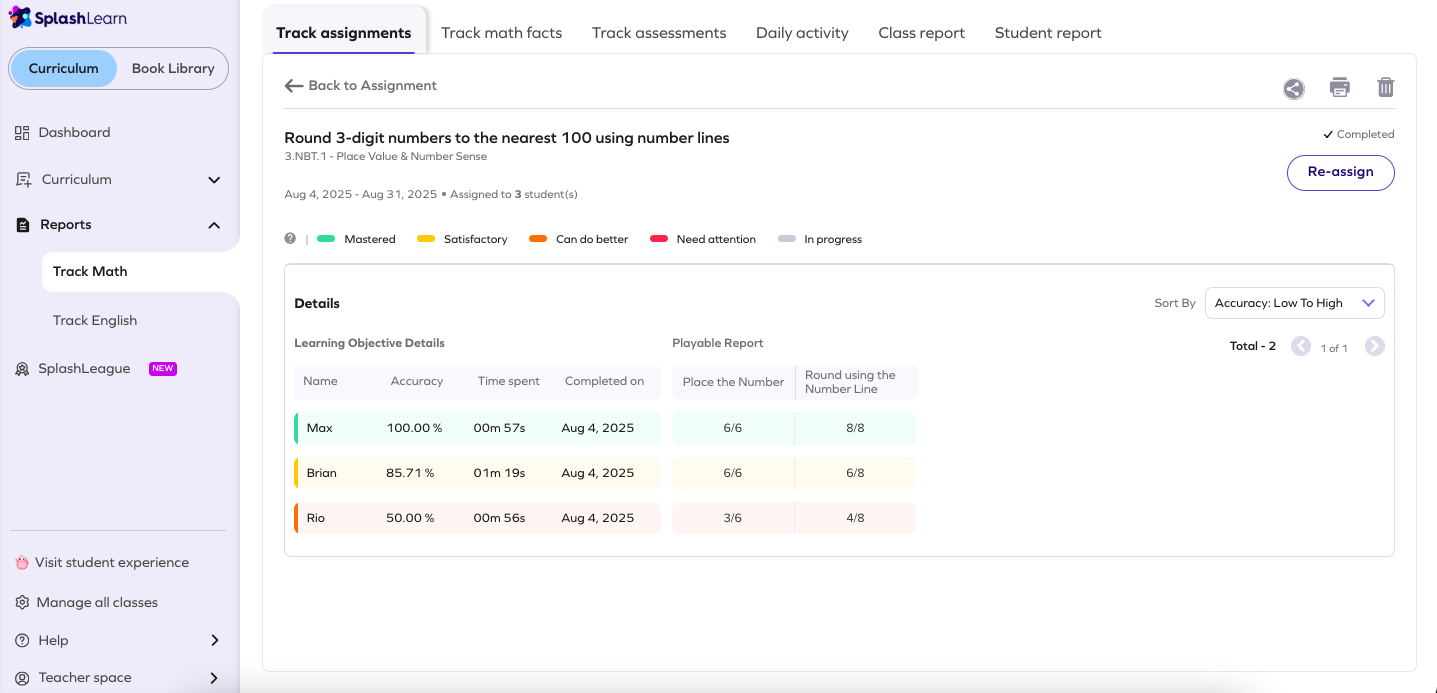The height and width of the screenshot is (693, 1437).
Task: Open the Sort By accuracy dropdown
Action: tap(1294, 302)
